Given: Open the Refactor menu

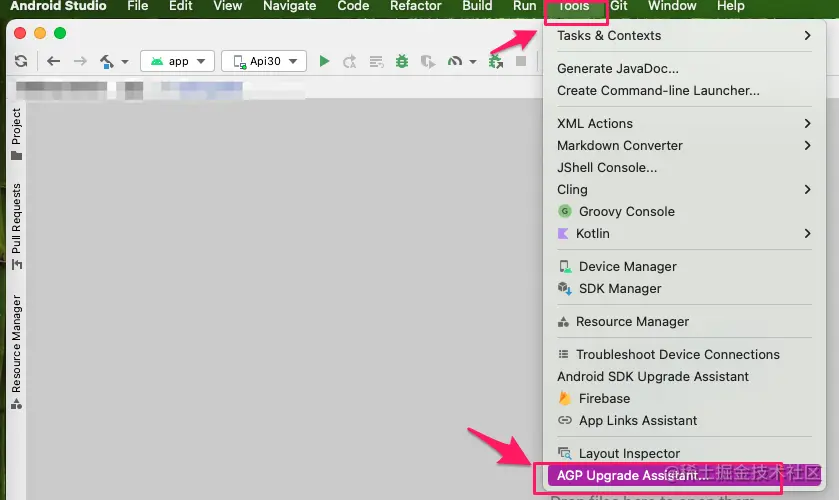Looking at the screenshot, I should click(416, 6).
